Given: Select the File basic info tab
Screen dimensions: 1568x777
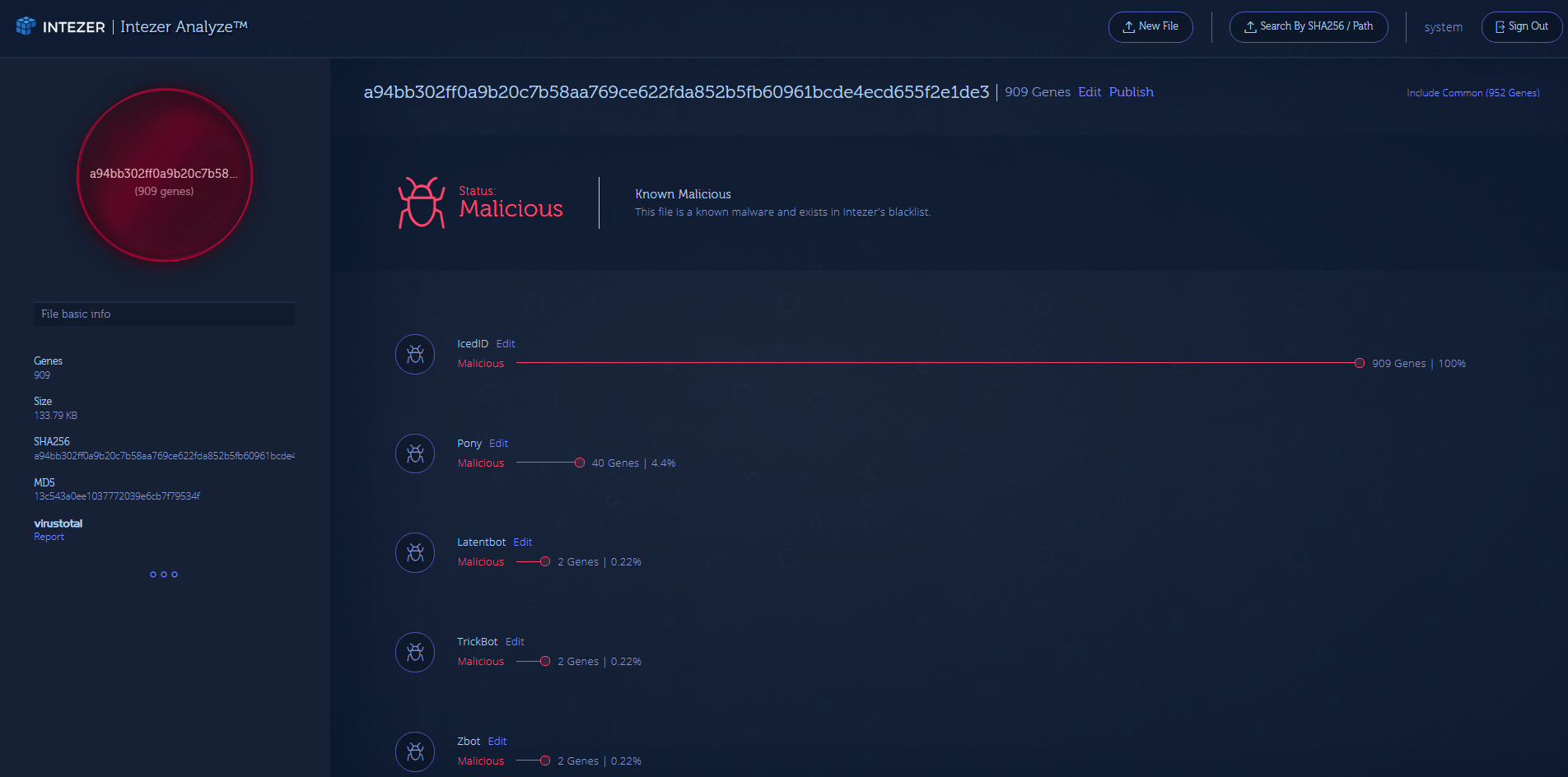Looking at the screenshot, I should 164,314.
